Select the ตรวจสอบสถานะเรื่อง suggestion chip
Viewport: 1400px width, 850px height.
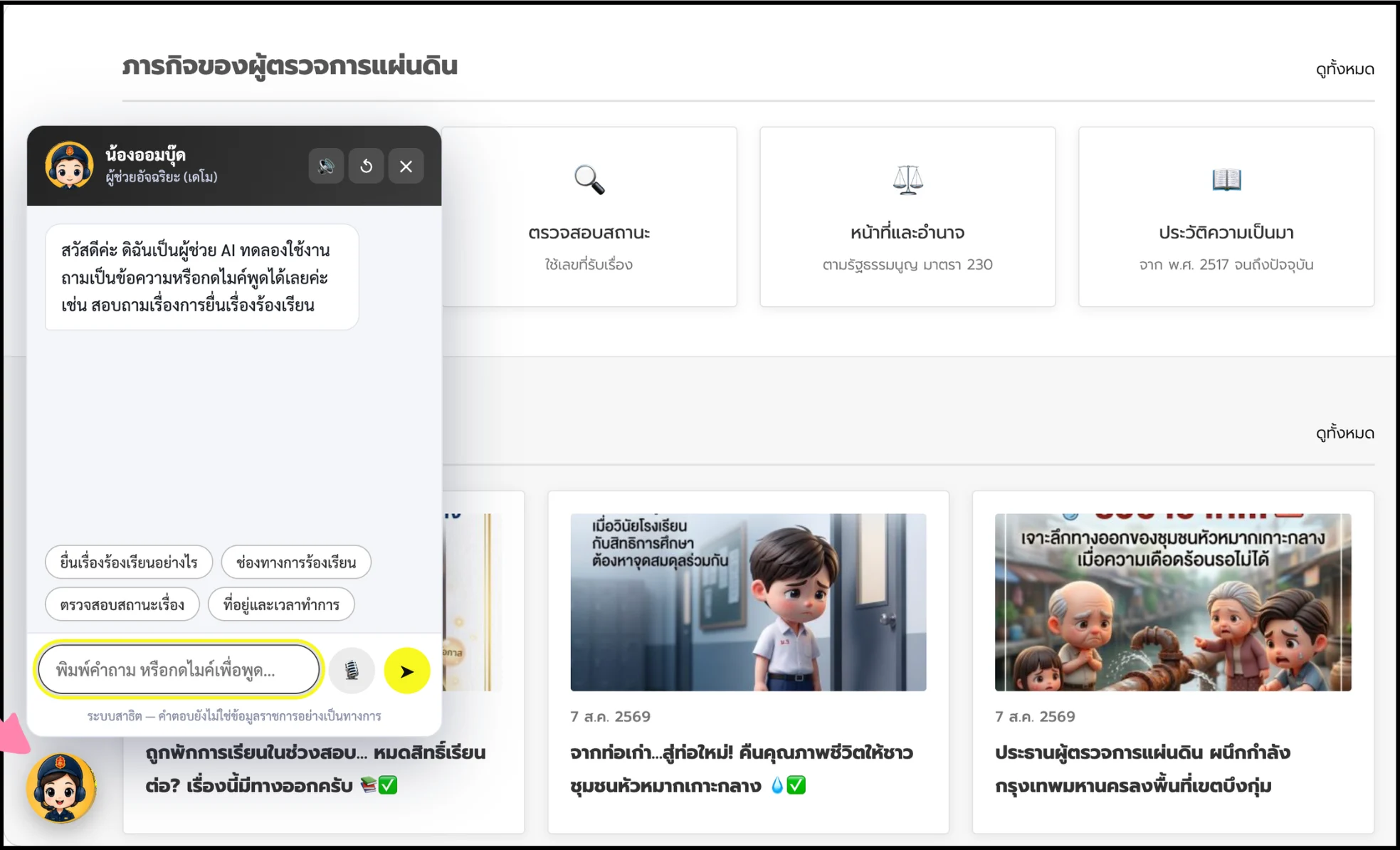click(x=122, y=604)
